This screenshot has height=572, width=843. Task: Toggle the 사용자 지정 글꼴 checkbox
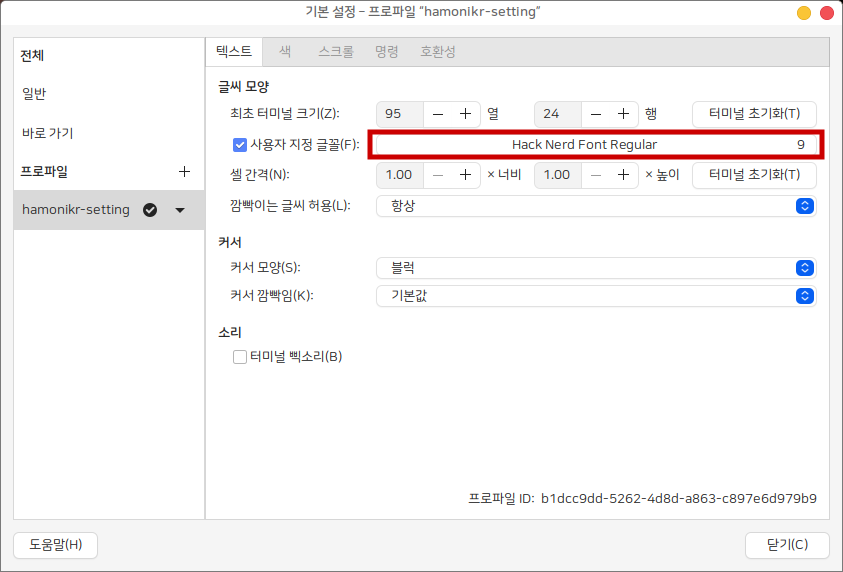click(239, 144)
